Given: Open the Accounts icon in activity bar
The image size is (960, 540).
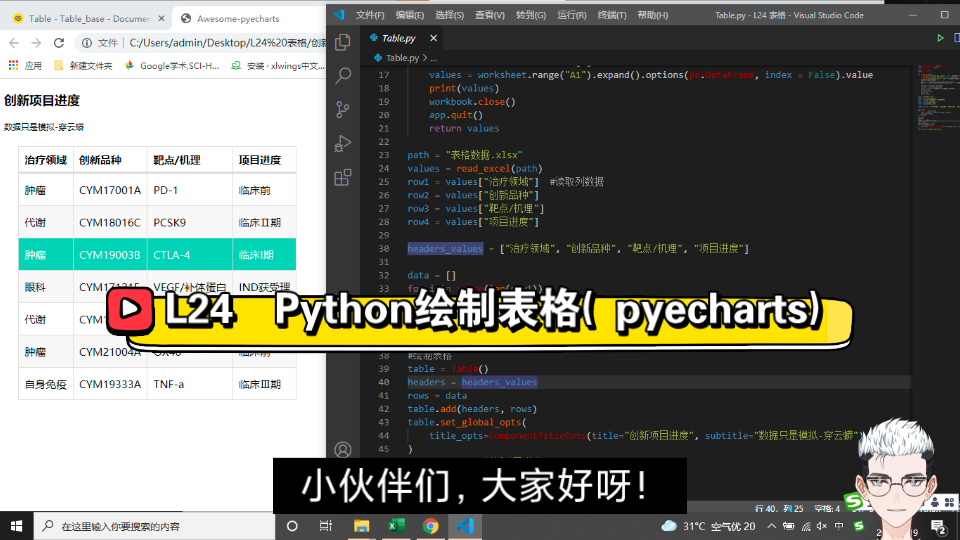Looking at the screenshot, I should [343, 450].
